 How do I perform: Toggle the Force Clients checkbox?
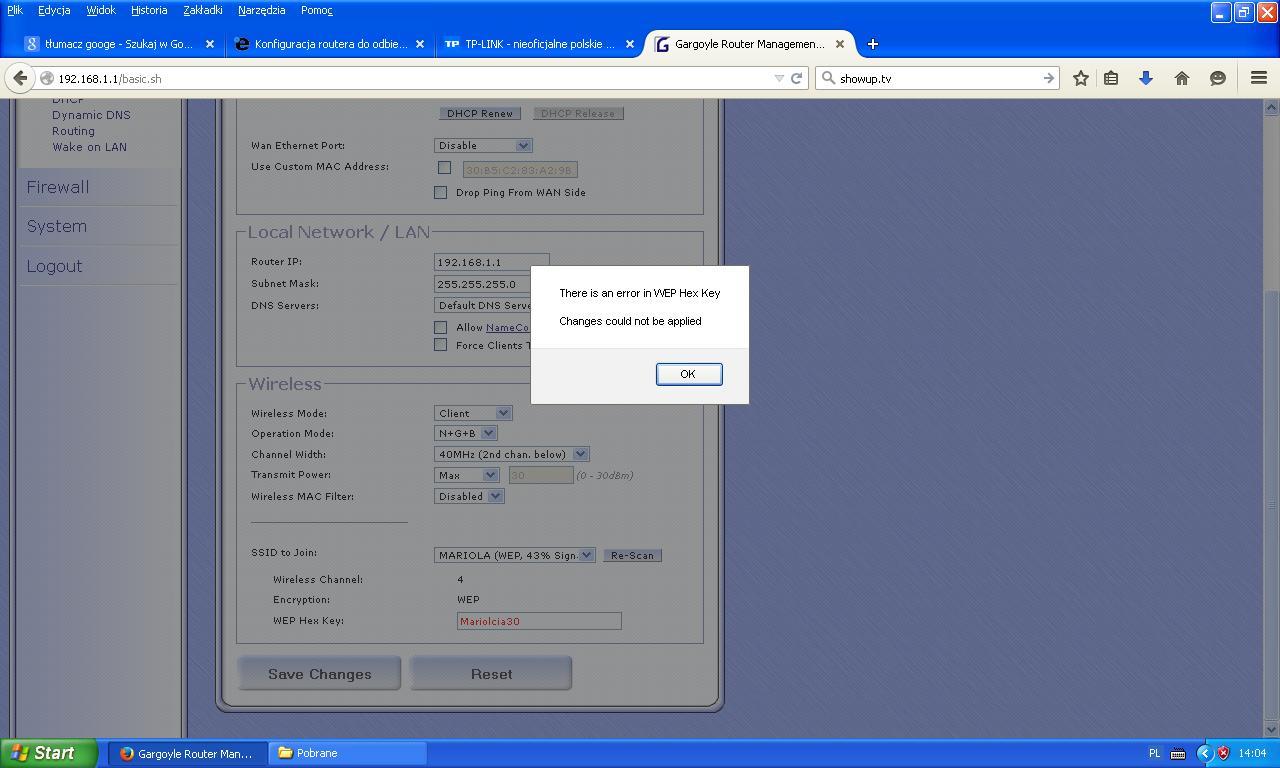[x=440, y=345]
